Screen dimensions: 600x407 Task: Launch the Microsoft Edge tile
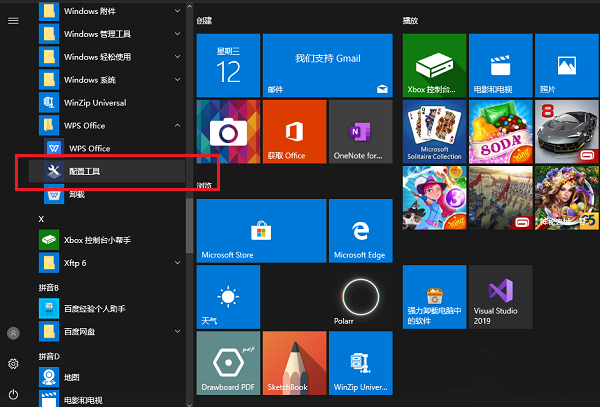(x=360, y=230)
